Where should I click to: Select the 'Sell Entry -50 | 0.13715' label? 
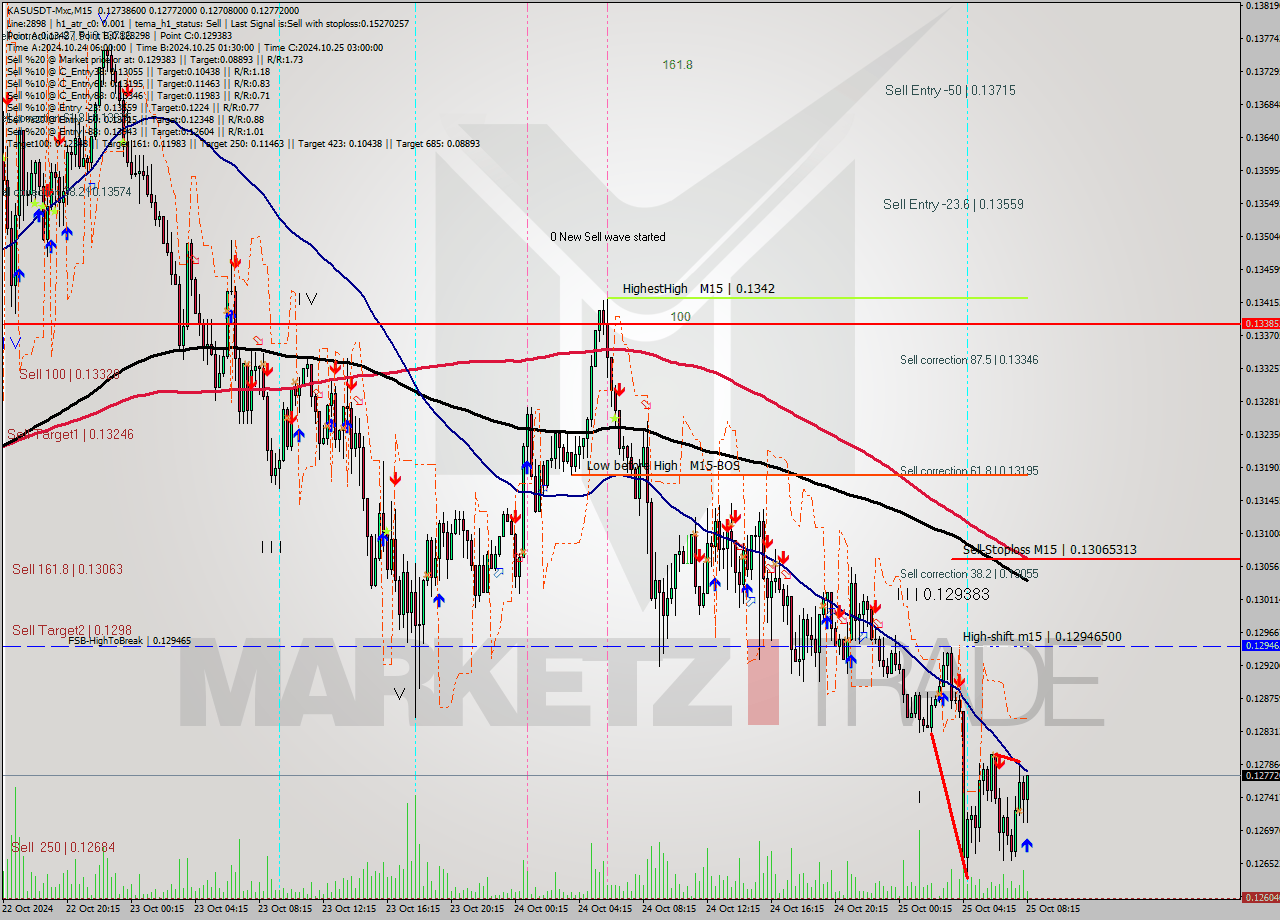tap(950, 90)
